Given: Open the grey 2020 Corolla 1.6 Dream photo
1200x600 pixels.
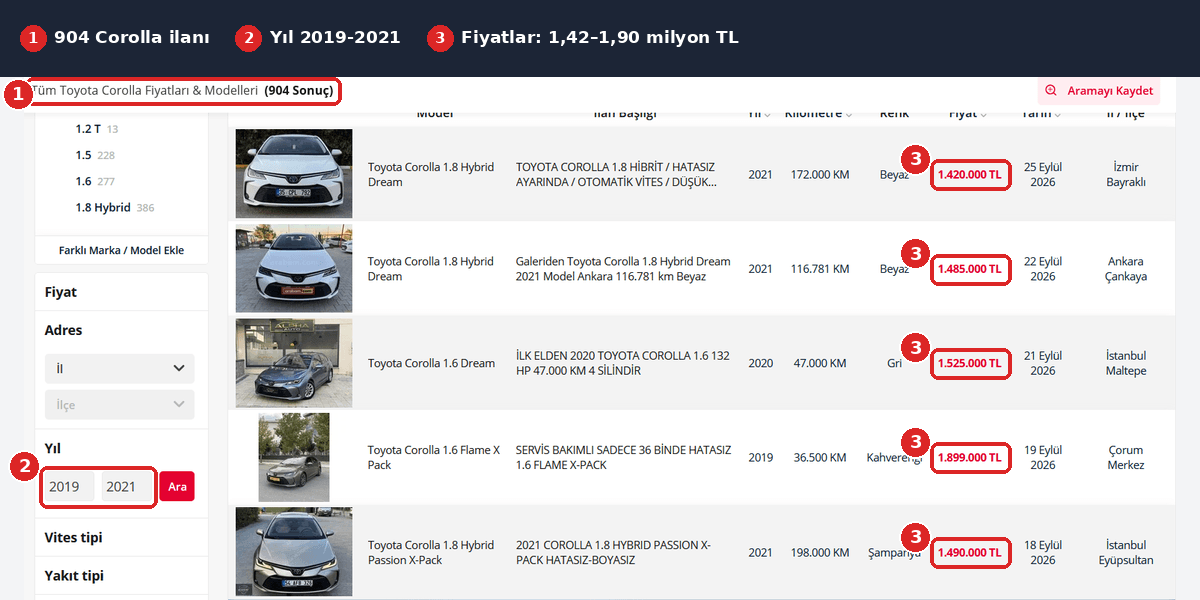Looking at the screenshot, I should click(294, 363).
